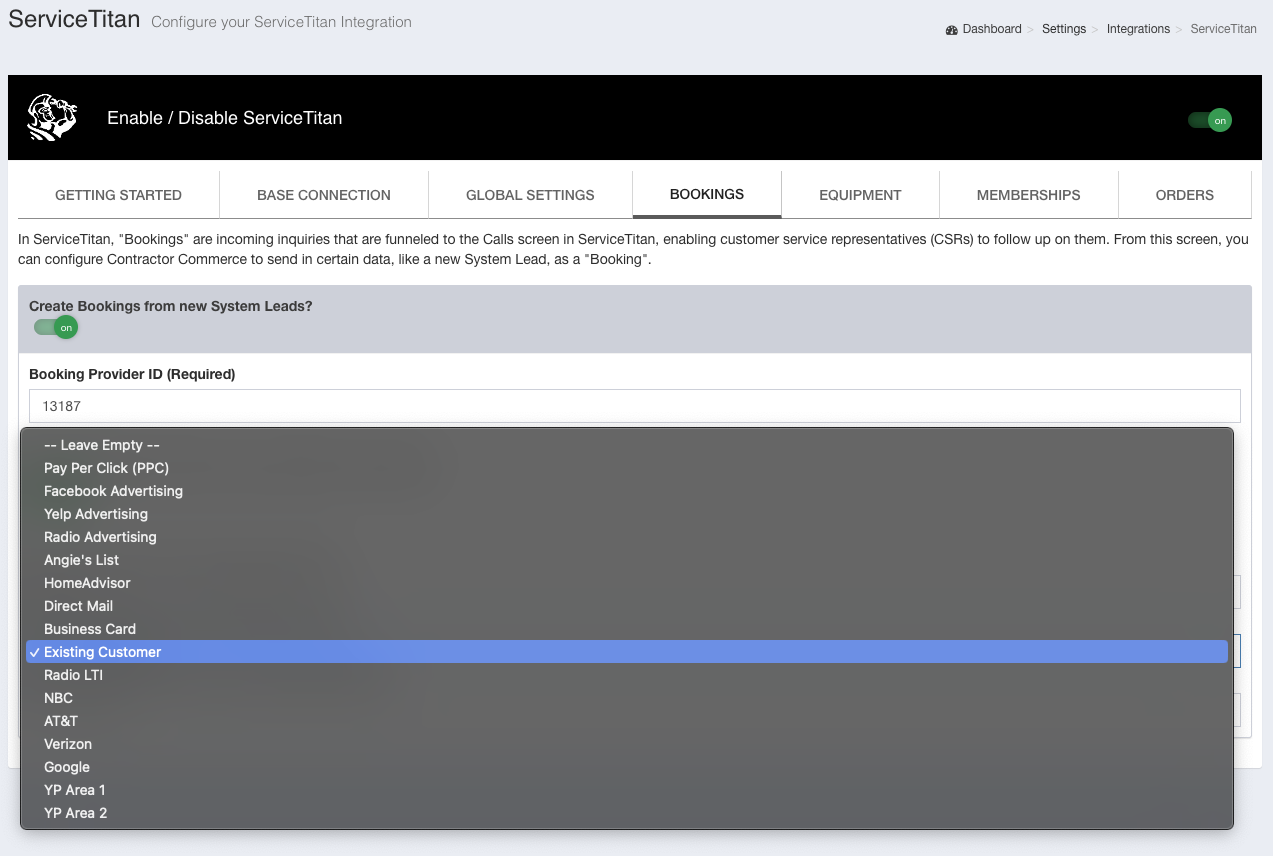This screenshot has width=1273, height=856.
Task: Choose '-- Leave Empty --' from dropdown list
Action: 627,445
